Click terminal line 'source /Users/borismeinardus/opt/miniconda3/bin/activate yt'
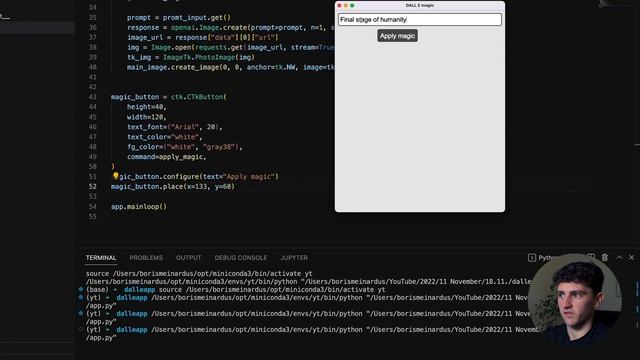Image resolution: width=640 pixels, height=360 pixels. (199, 273)
